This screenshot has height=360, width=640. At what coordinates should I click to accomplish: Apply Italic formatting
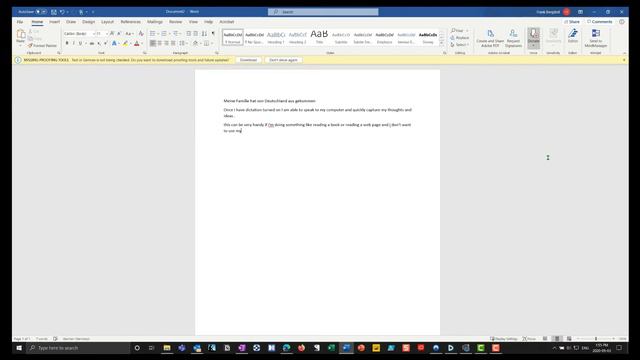(73, 43)
